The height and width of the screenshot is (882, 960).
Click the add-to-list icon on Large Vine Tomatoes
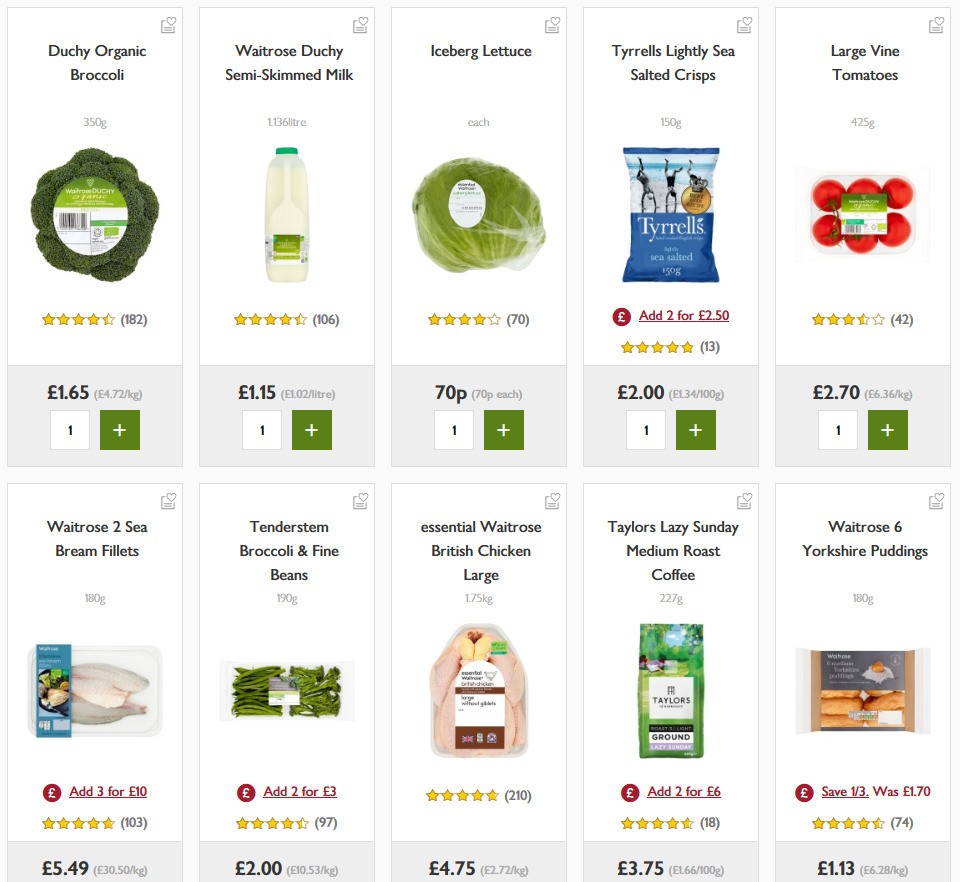coord(936,24)
